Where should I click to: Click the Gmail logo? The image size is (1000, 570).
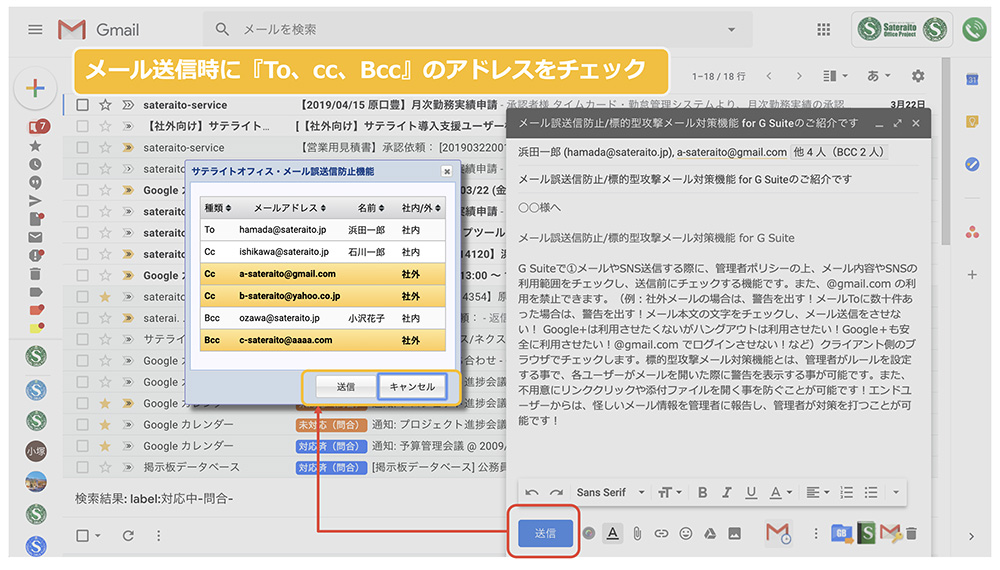click(98, 29)
